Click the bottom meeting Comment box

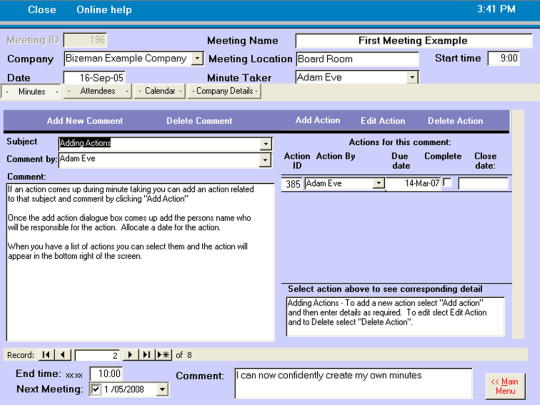pos(353,383)
